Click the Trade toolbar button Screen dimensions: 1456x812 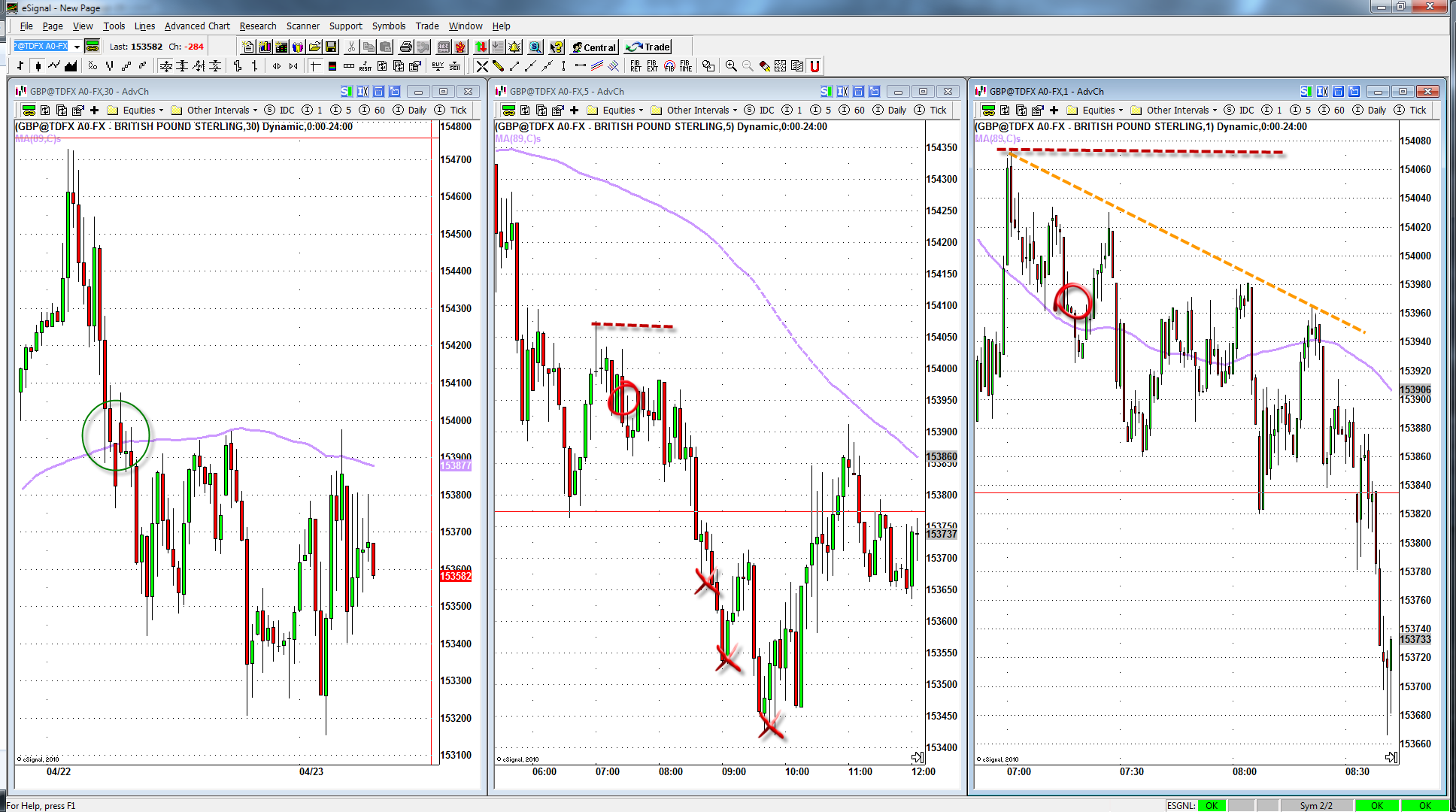[648, 47]
